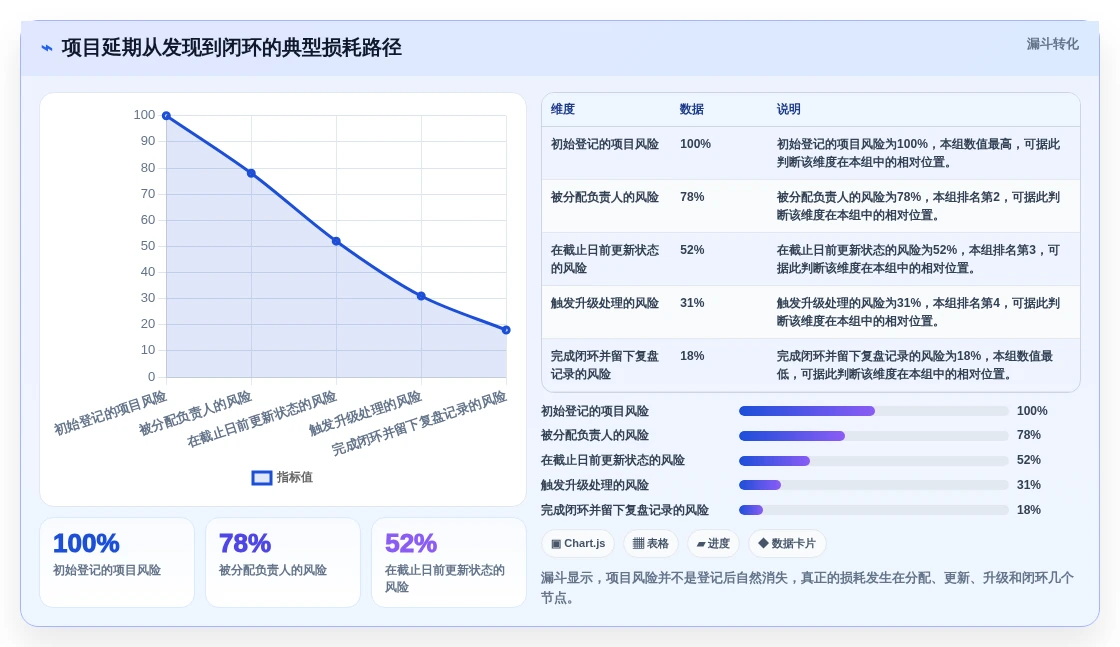The width and height of the screenshot is (1120, 647).
Task: Select the Chart.js tag chip
Action: click(x=578, y=543)
